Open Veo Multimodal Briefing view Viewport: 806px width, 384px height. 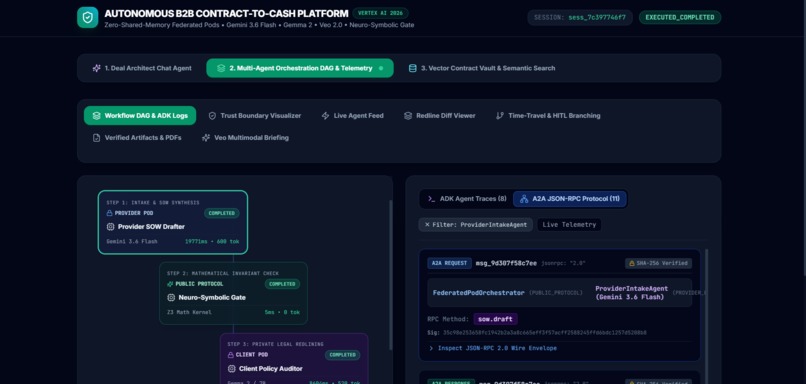[x=245, y=138]
